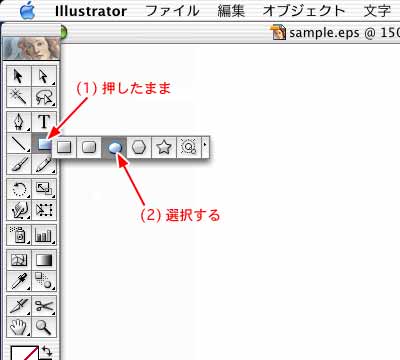Click the flyout tearoff arrow
Screen dimensions: 400x360
point(205,147)
